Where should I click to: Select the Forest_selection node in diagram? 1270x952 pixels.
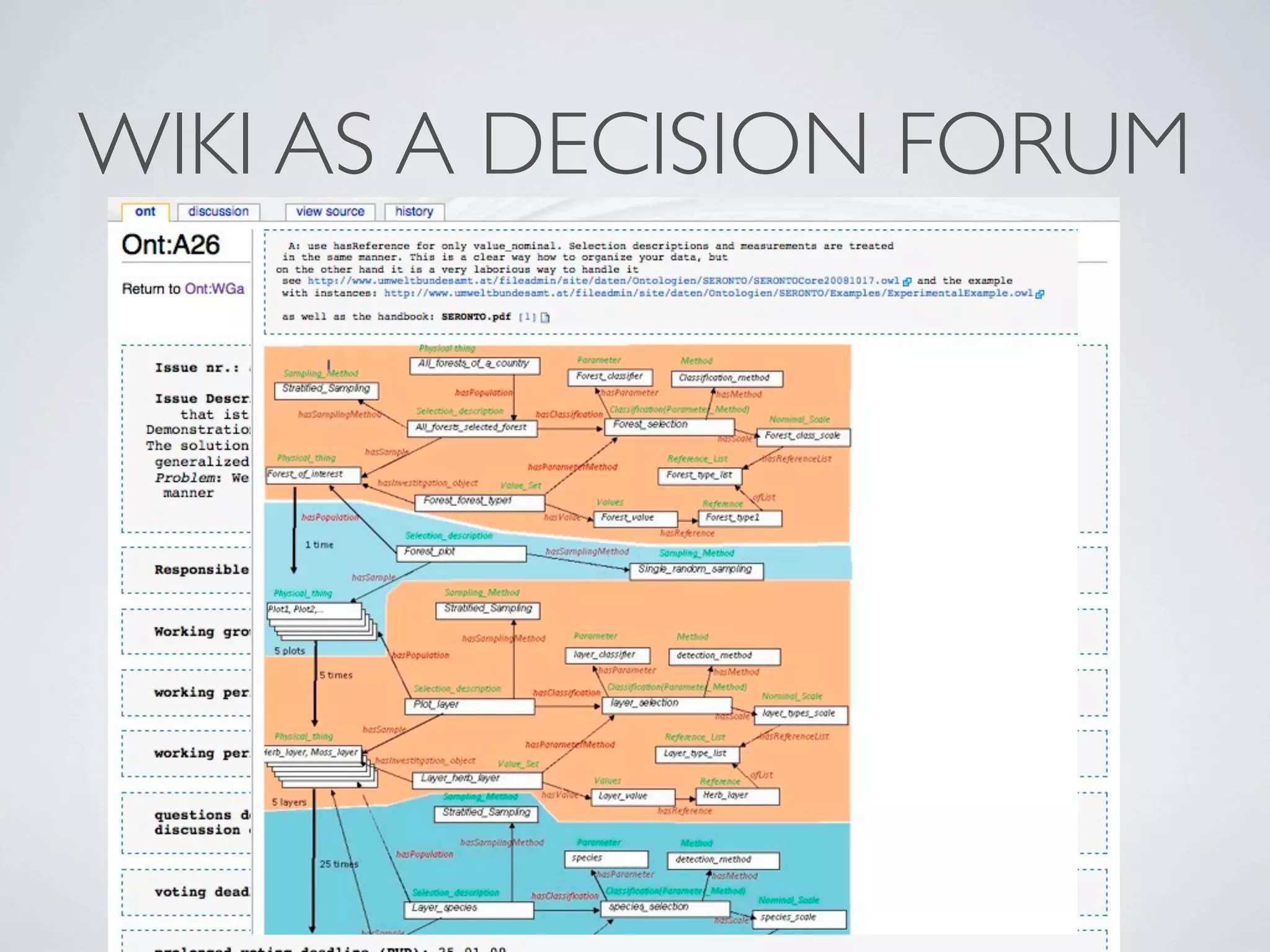(668, 426)
